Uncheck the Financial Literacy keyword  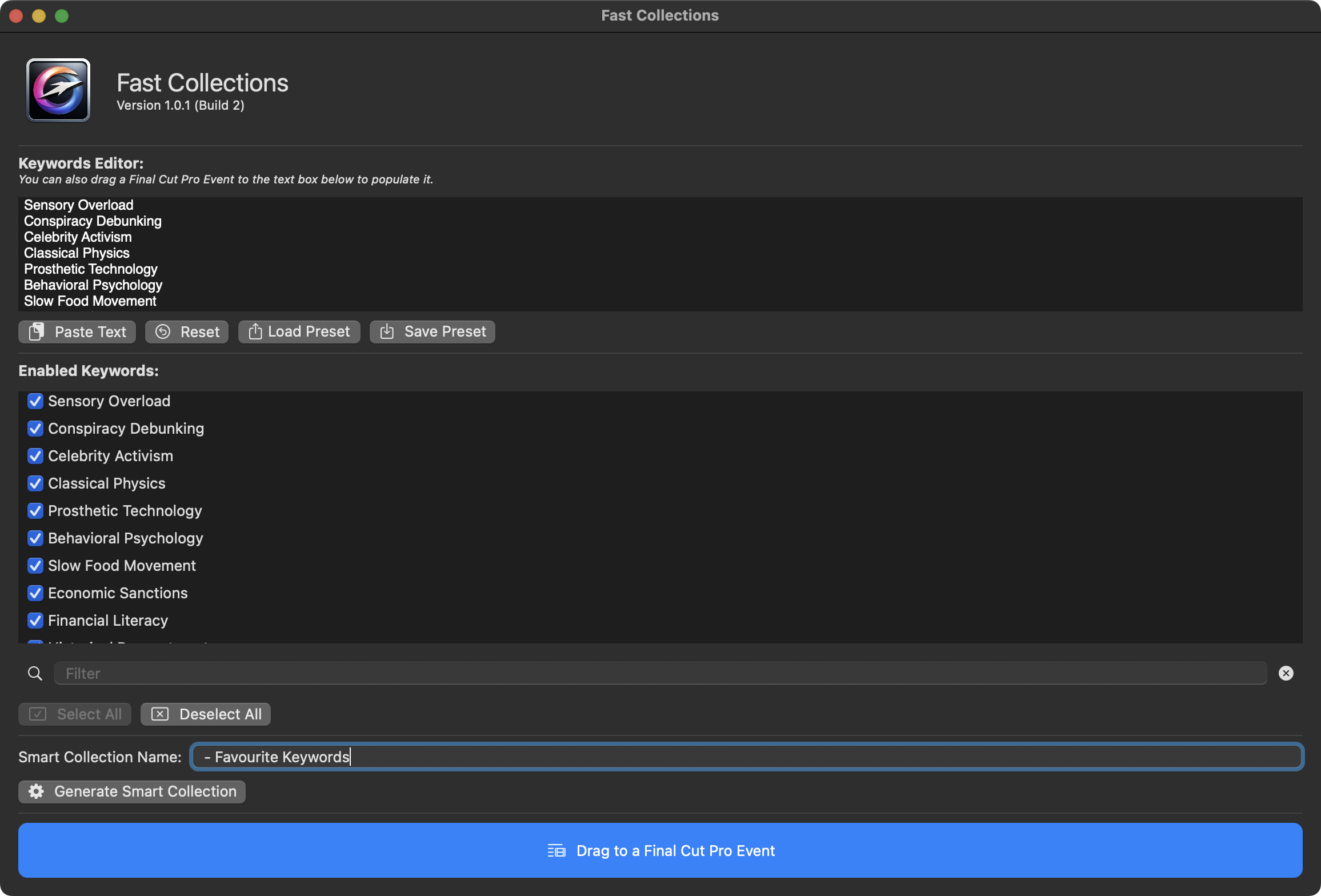click(x=35, y=621)
